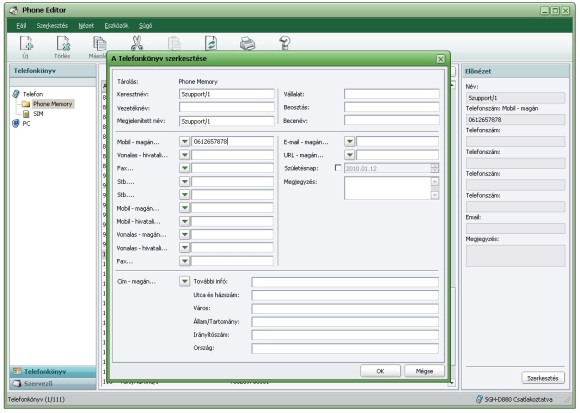
Task: Open the help question mark toolbar icon
Action: point(284,43)
